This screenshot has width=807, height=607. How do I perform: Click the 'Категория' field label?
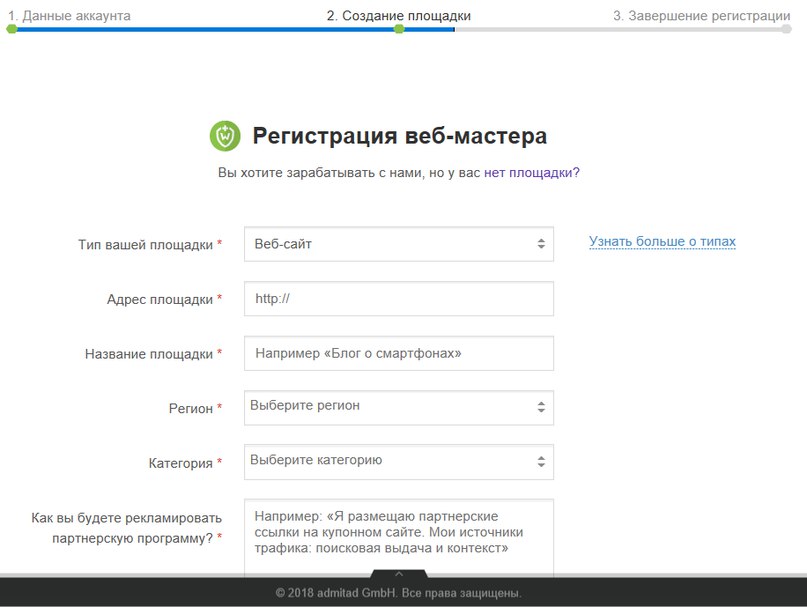click(181, 463)
